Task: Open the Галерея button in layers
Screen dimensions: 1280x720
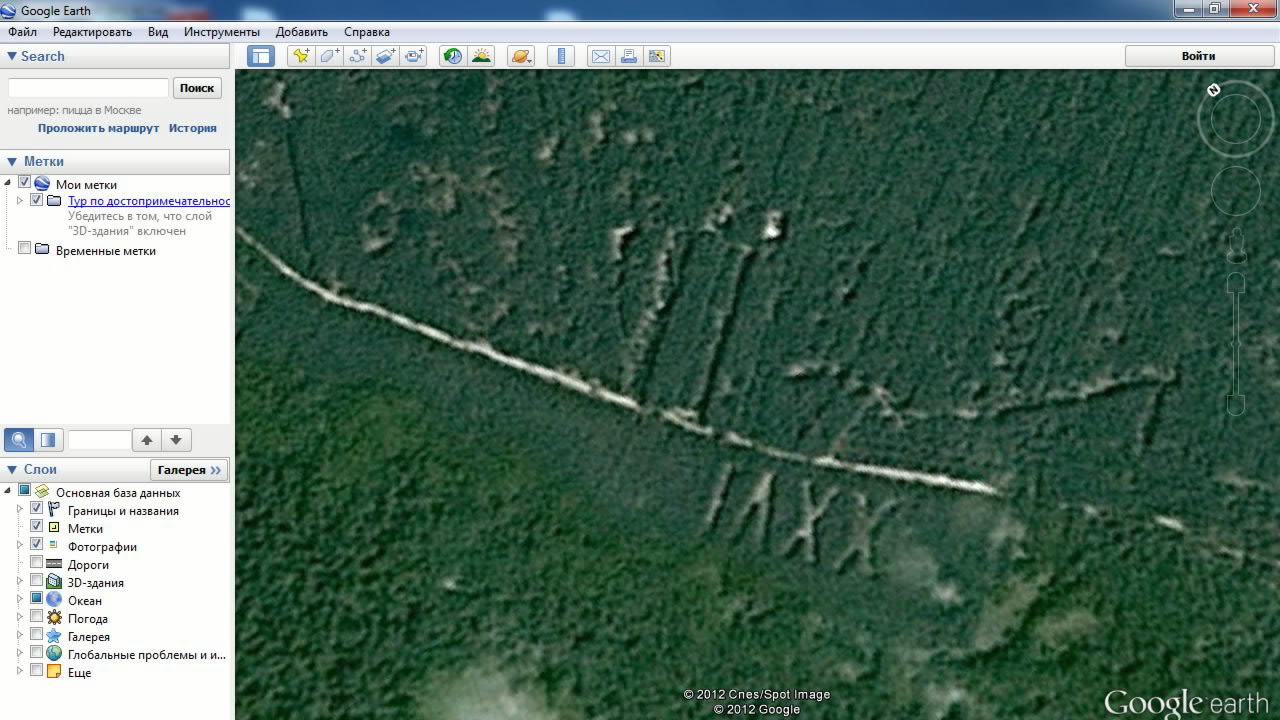Action: point(190,470)
